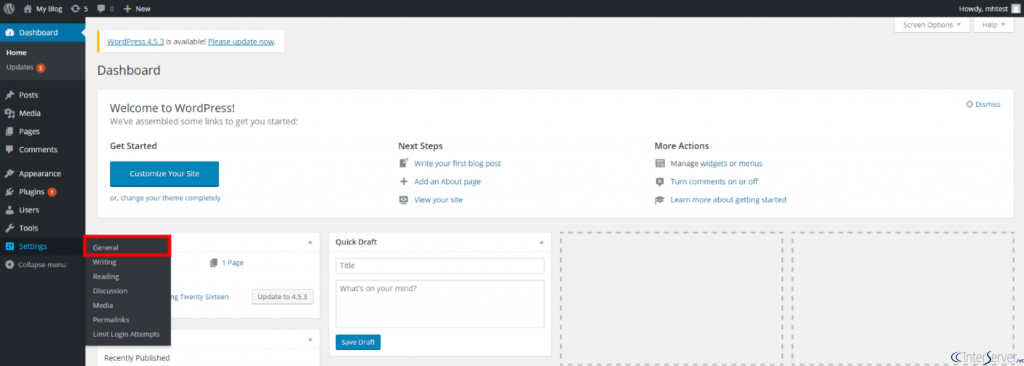This screenshot has height=366, width=1024.
Task: Click the page icon beside 1 Page
Action: pyautogui.click(x=214, y=263)
